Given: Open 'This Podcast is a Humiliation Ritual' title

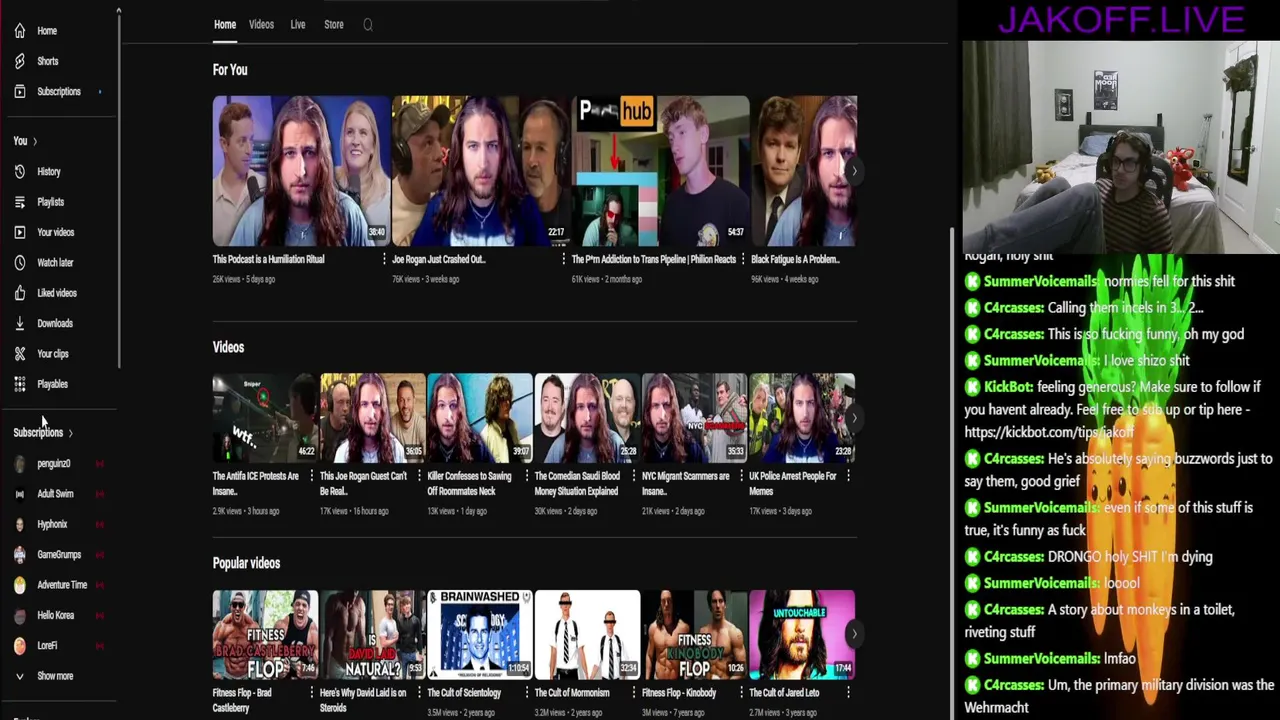Looking at the screenshot, I should (x=268, y=259).
